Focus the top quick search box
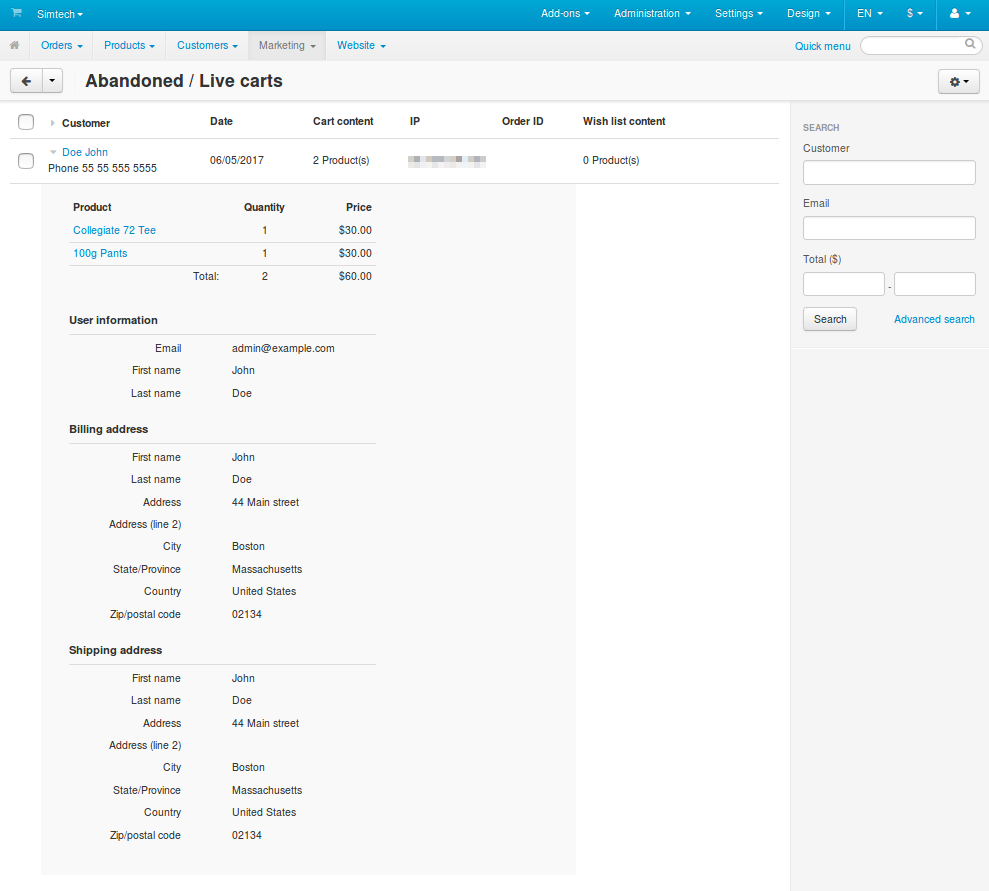Image resolution: width=989 pixels, height=891 pixels. (919, 45)
